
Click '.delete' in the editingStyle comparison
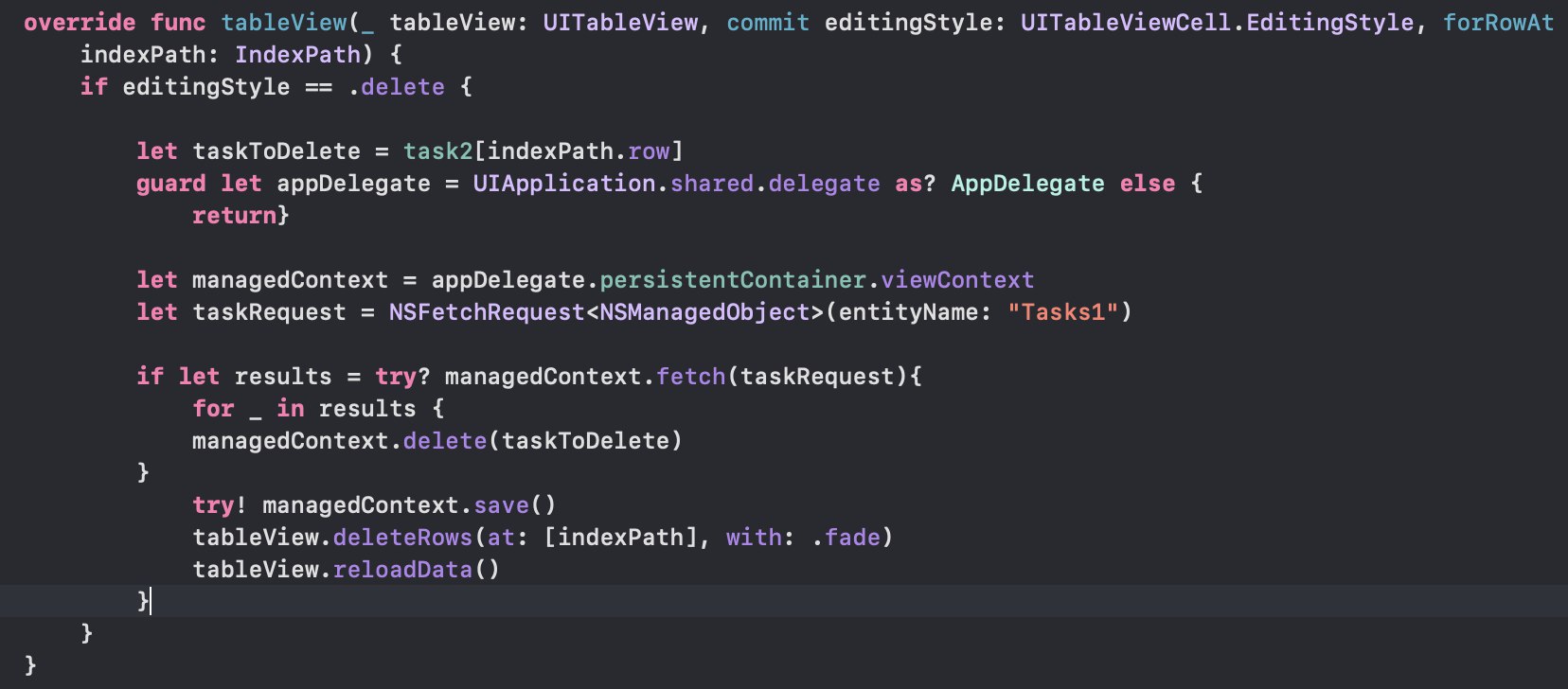pyautogui.click(x=396, y=86)
